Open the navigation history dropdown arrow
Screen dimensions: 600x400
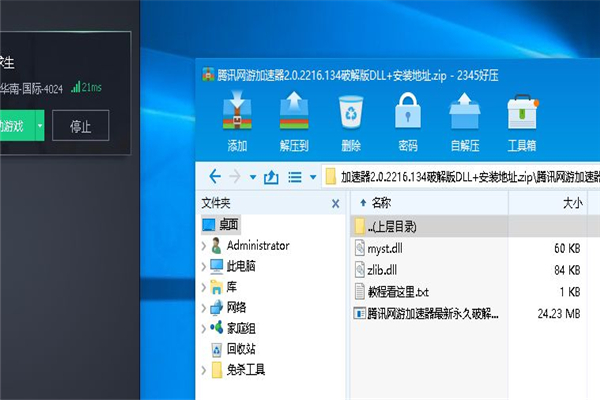click(253, 177)
